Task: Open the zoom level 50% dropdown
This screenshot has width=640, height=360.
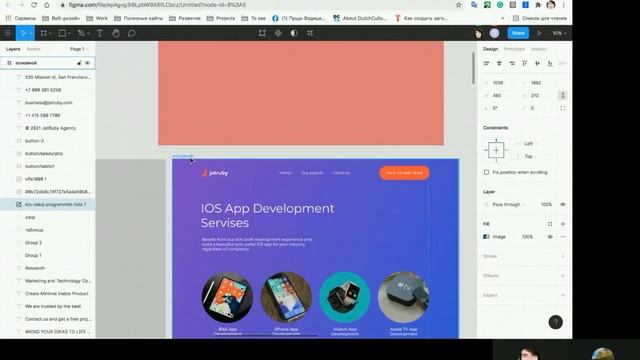Action: pyautogui.click(x=559, y=33)
